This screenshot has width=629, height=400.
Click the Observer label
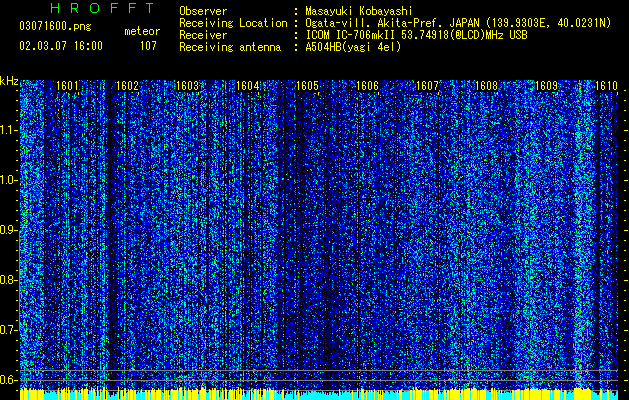[x=203, y=11]
